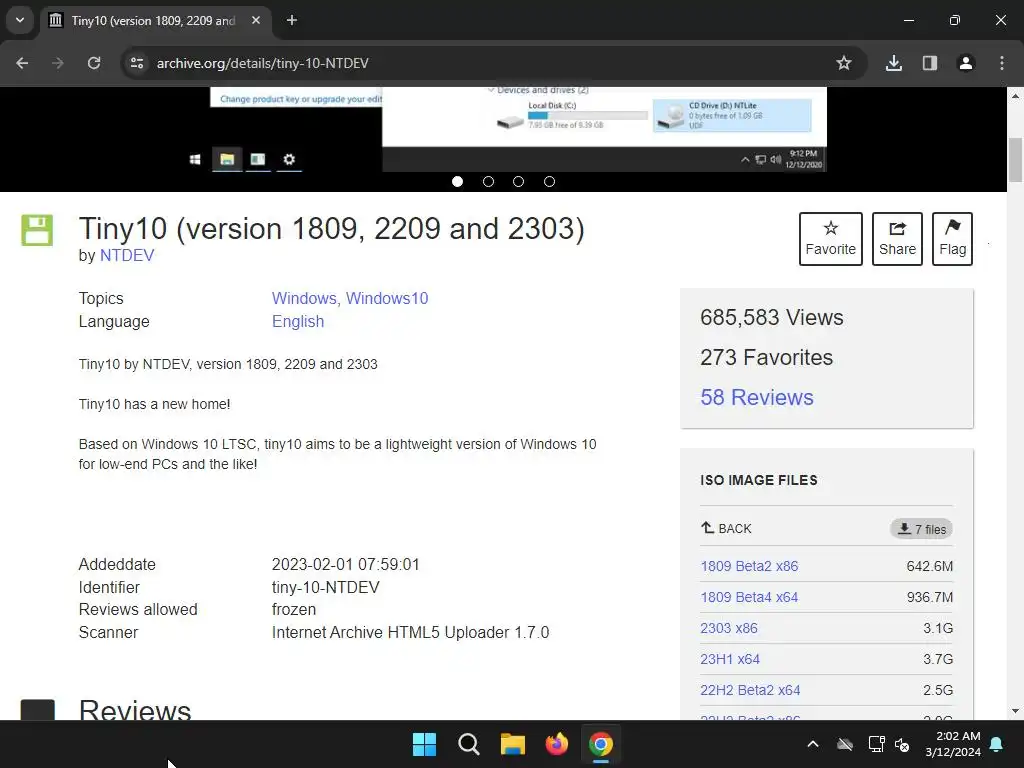Click the 685,583 Views text
Image resolution: width=1024 pixels, height=768 pixels.
point(772,317)
